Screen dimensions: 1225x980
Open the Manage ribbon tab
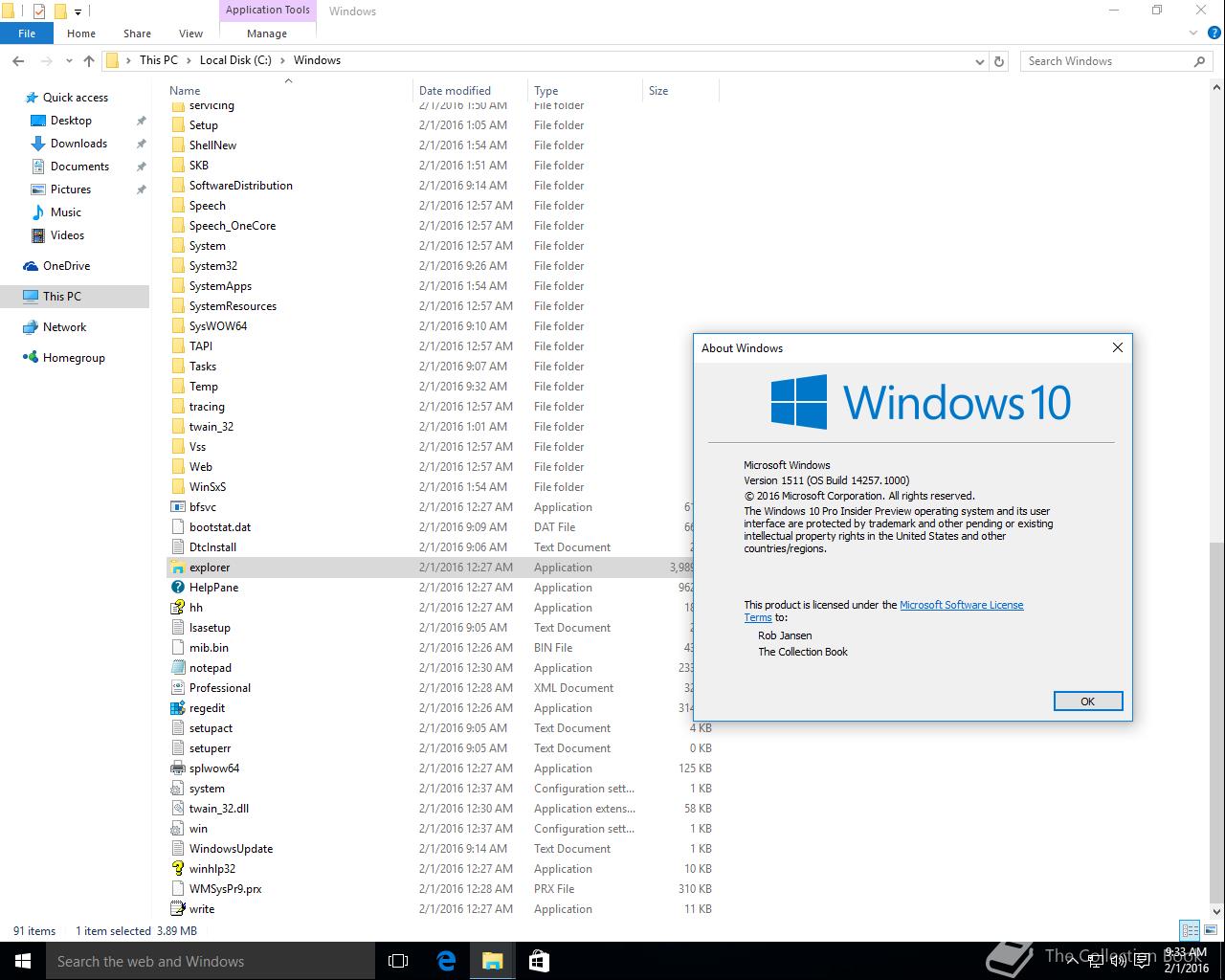tap(267, 33)
